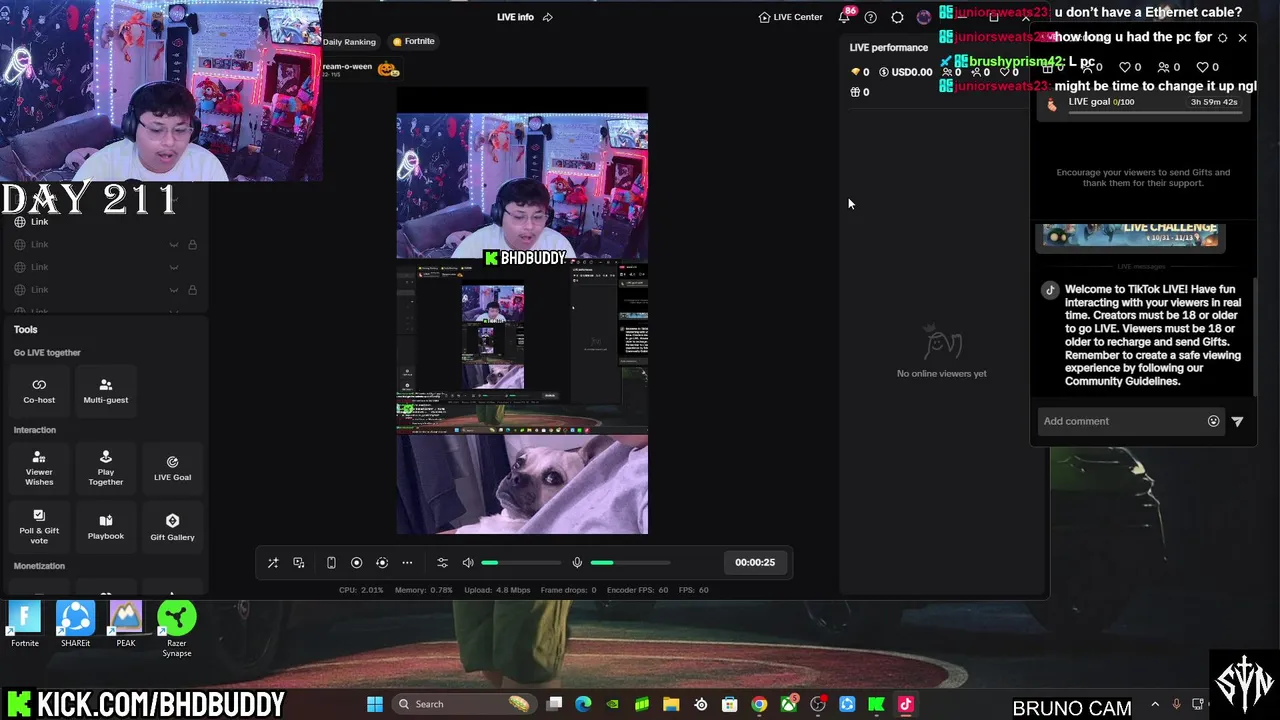This screenshot has width=1280, height=720.
Task: Open the Daily Ranking tag
Action: (349, 42)
